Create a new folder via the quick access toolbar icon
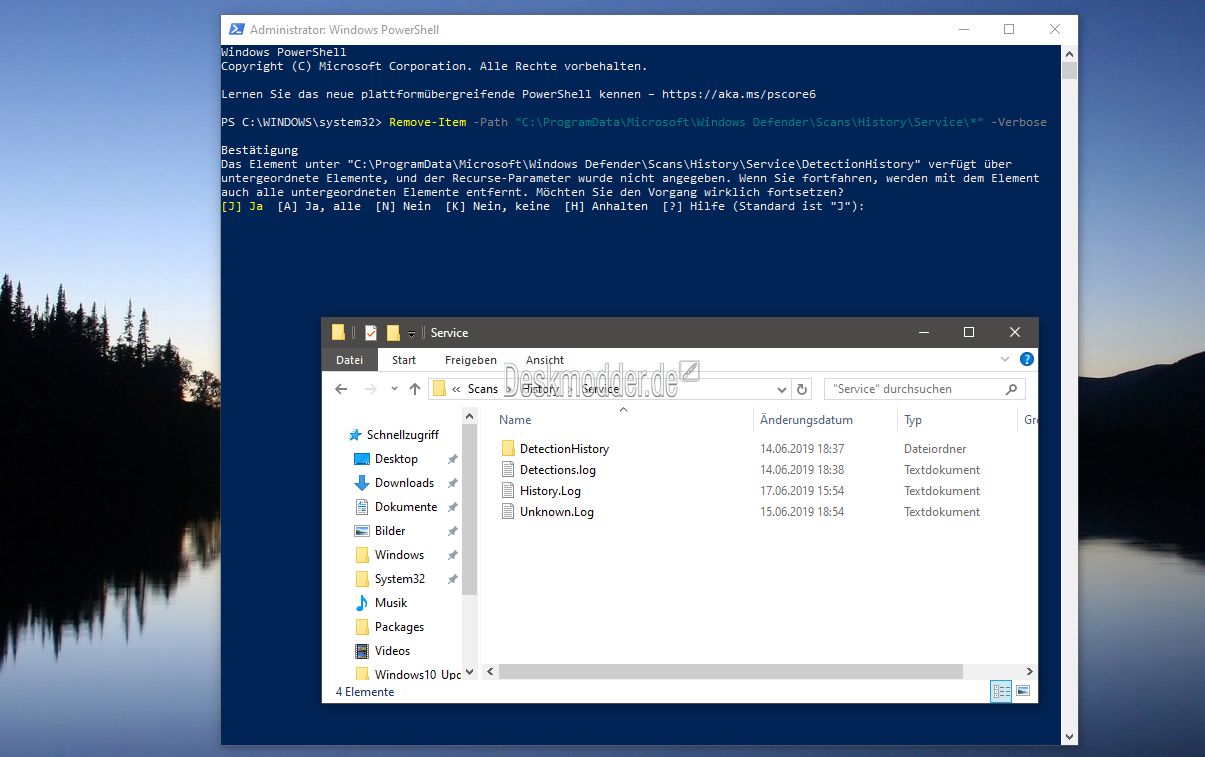Viewport: 1205px width, 757px height. coord(393,332)
